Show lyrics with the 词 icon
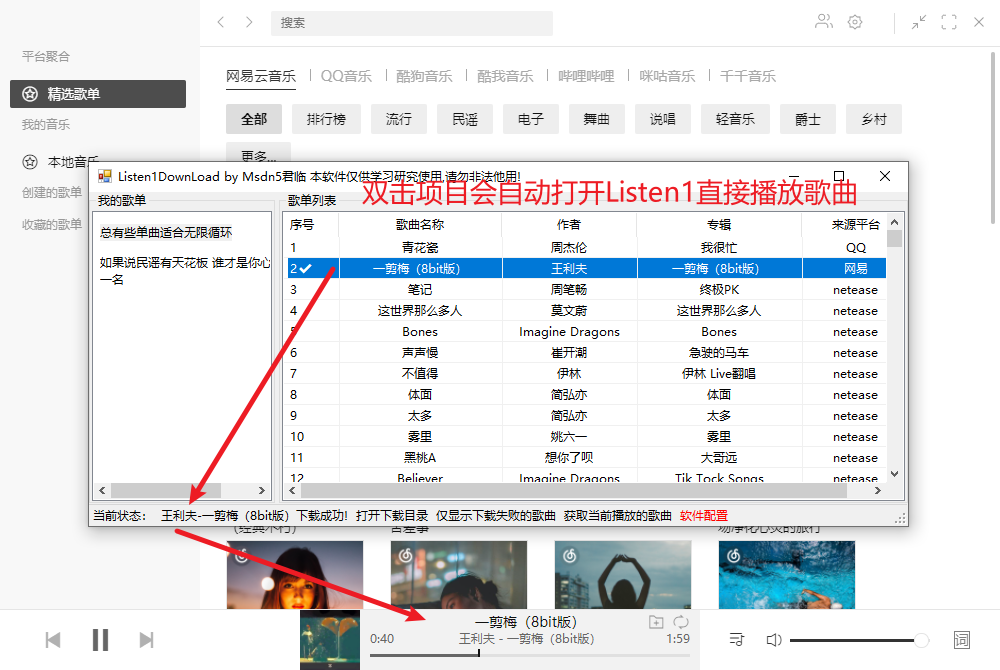Image resolution: width=1000 pixels, height=670 pixels. [962, 640]
